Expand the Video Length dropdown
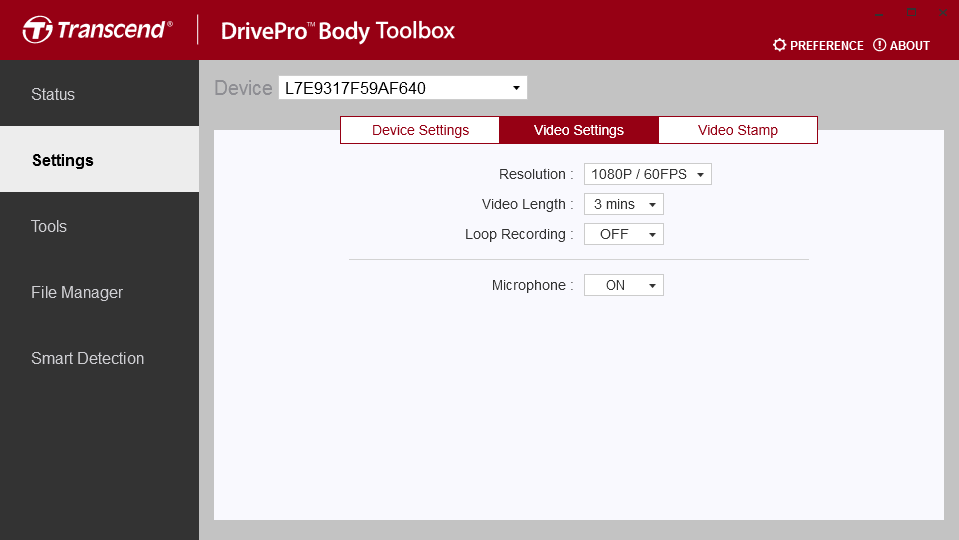Viewport: 959px width, 540px height. tap(624, 204)
